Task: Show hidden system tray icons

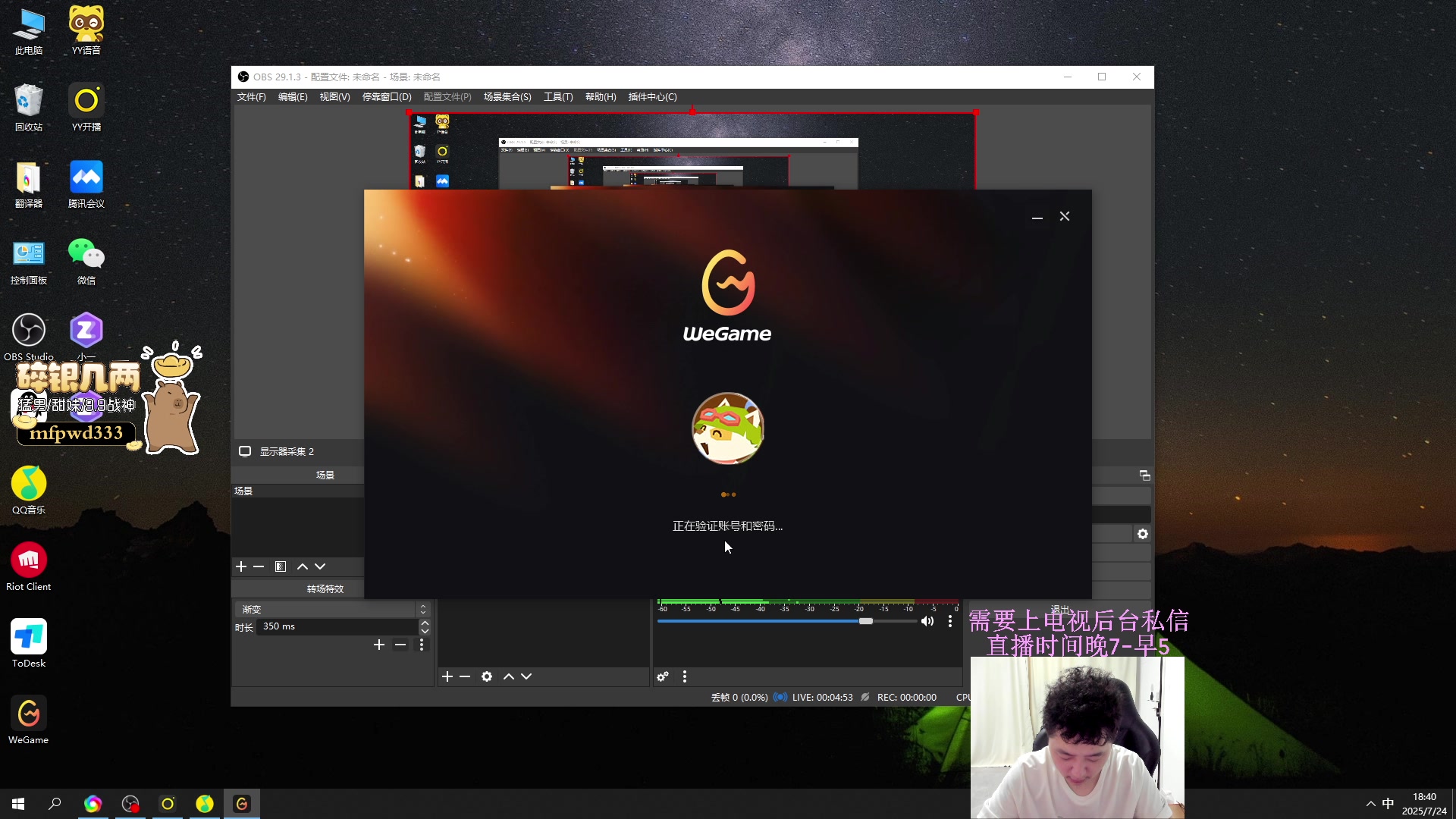Action: pos(1370,804)
